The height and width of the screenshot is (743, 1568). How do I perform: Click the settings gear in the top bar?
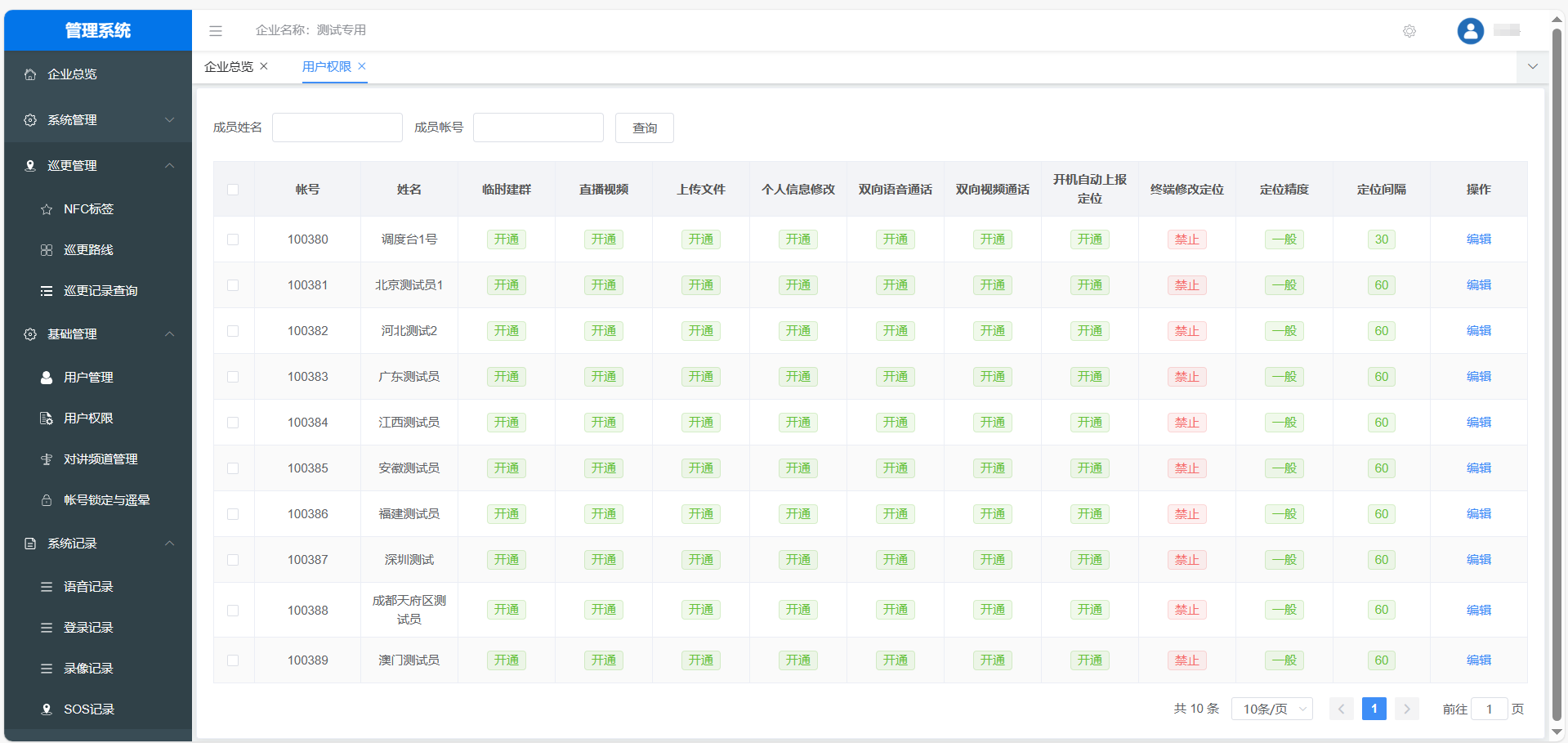coord(1409,30)
